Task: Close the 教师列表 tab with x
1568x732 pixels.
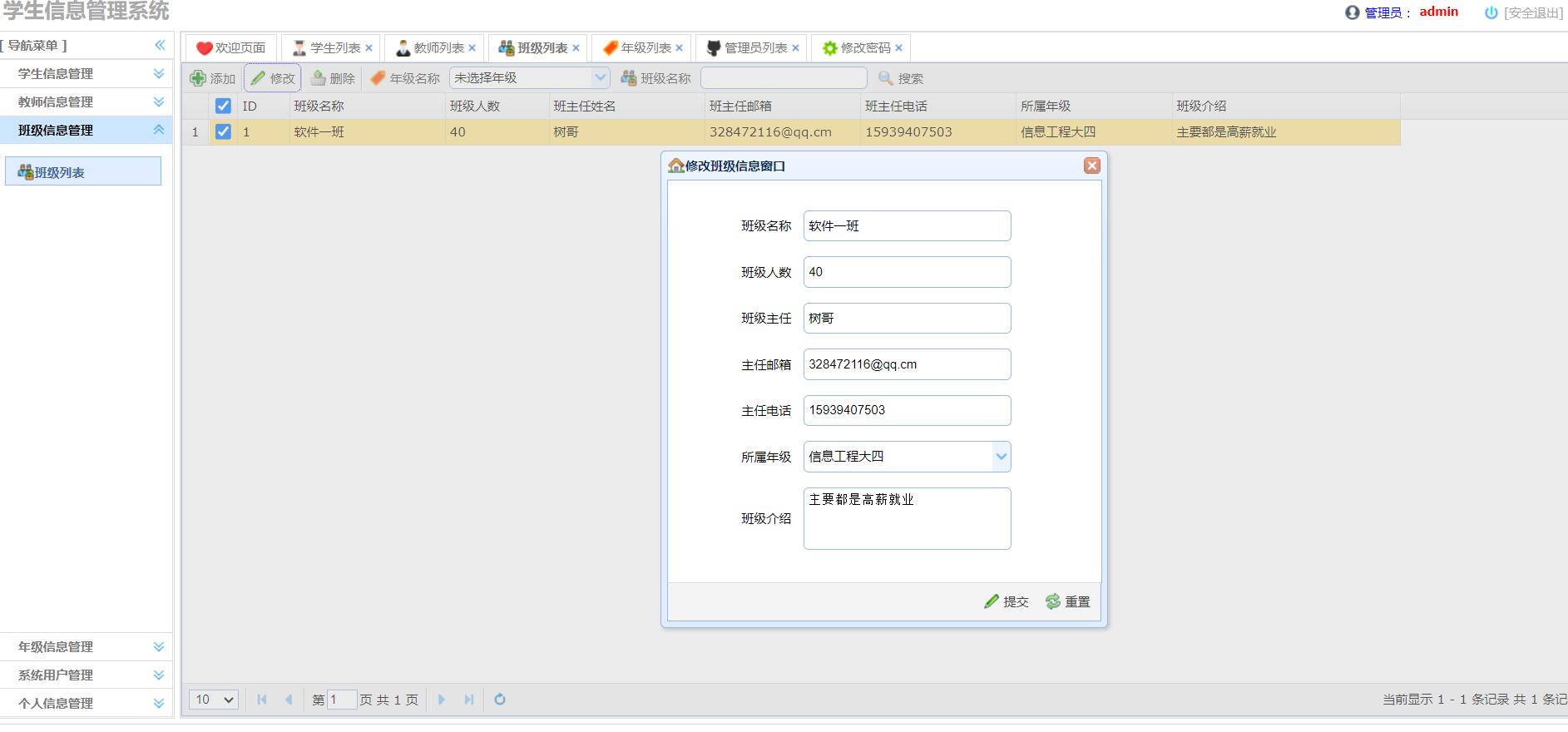Action: pyautogui.click(x=472, y=48)
